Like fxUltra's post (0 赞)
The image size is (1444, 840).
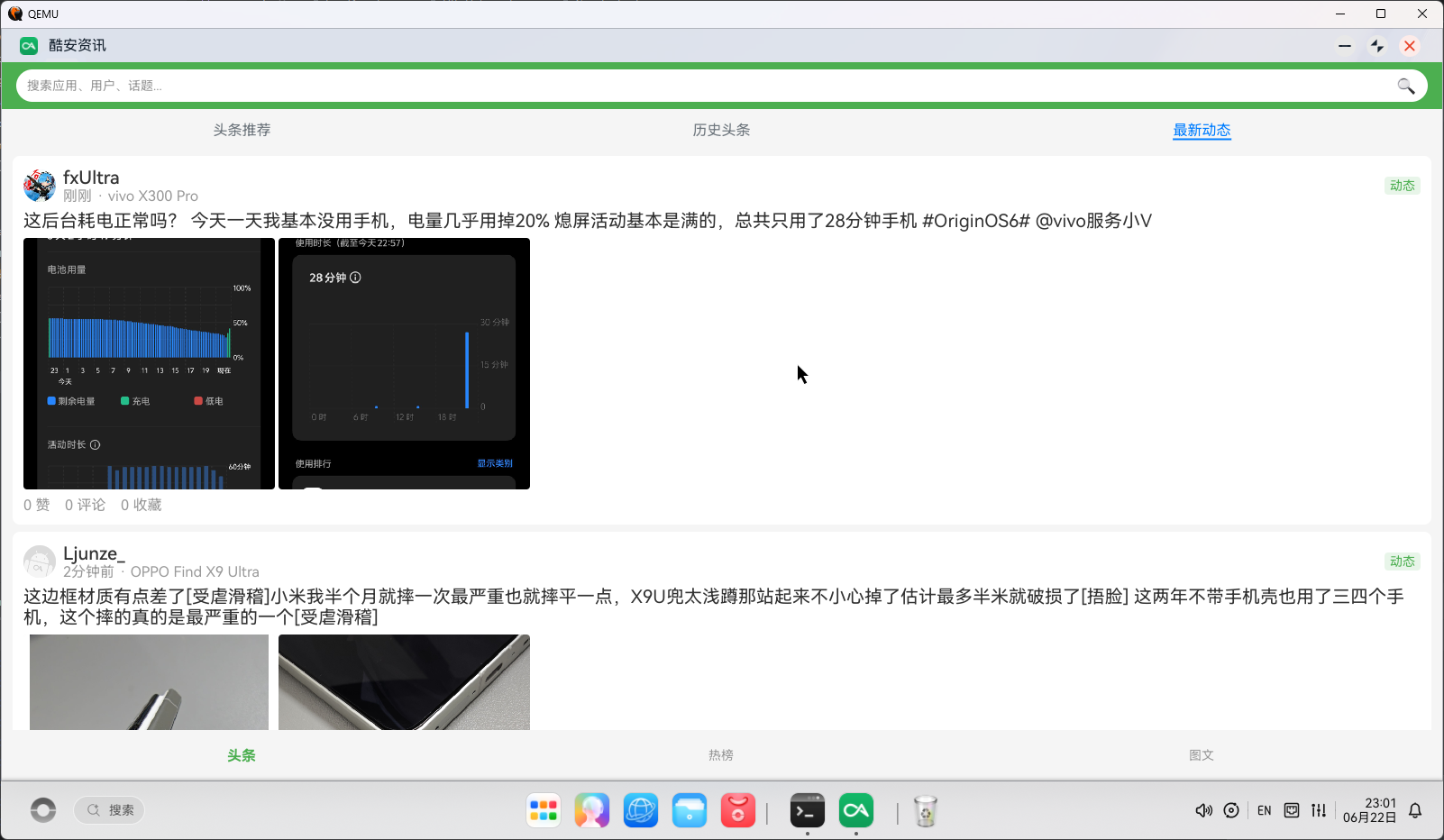tap(37, 505)
